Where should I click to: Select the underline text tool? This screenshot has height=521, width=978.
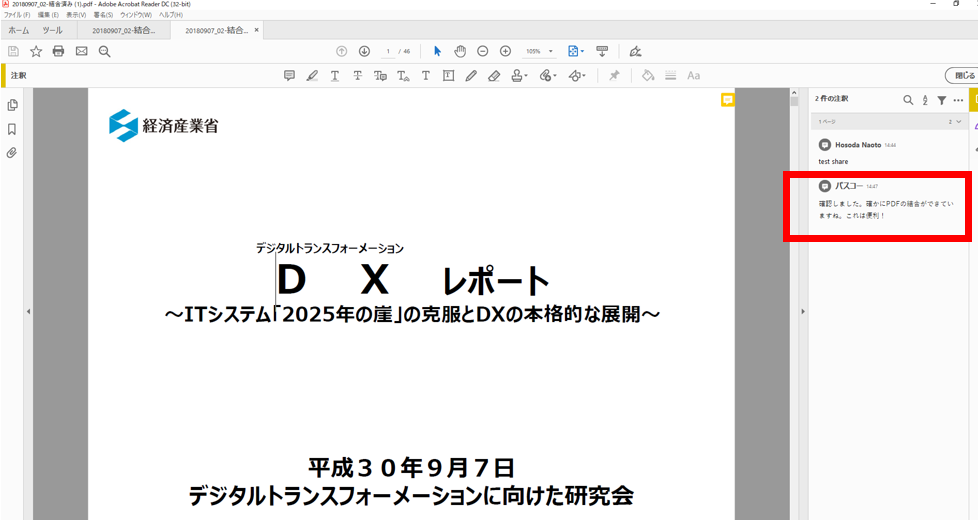pyautogui.click(x=335, y=75)
